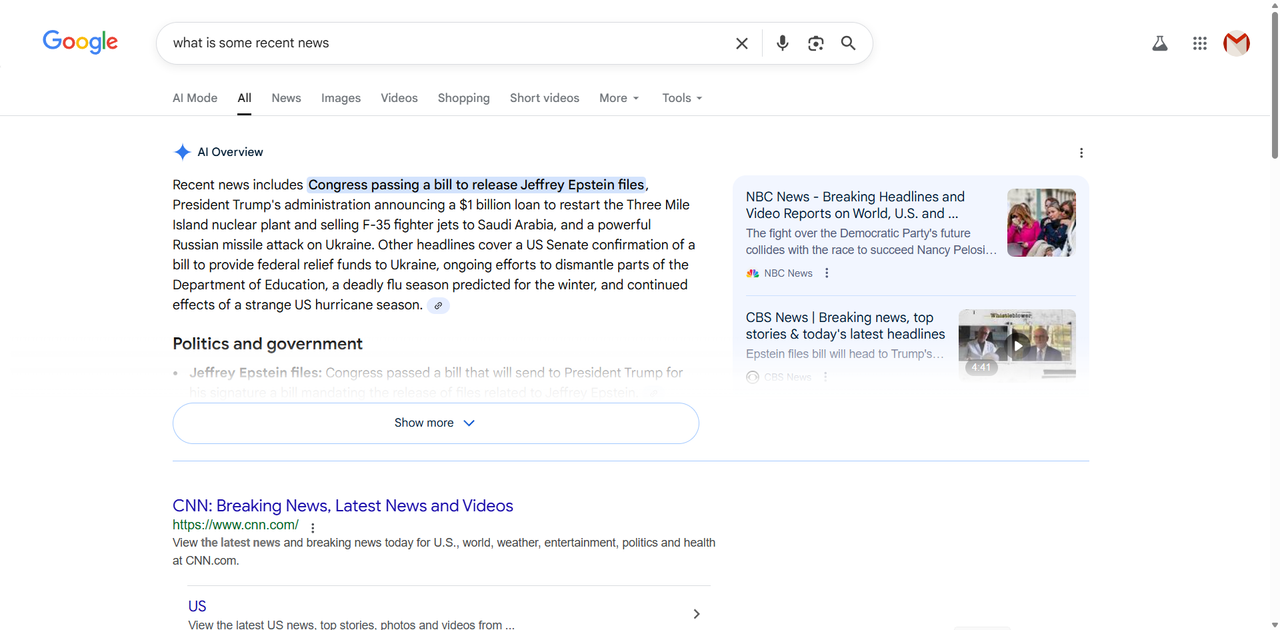Image resolution: width=1280 pixels, height=630 pixels.
Task: Switch to the Videos tab
Action: 399,98
